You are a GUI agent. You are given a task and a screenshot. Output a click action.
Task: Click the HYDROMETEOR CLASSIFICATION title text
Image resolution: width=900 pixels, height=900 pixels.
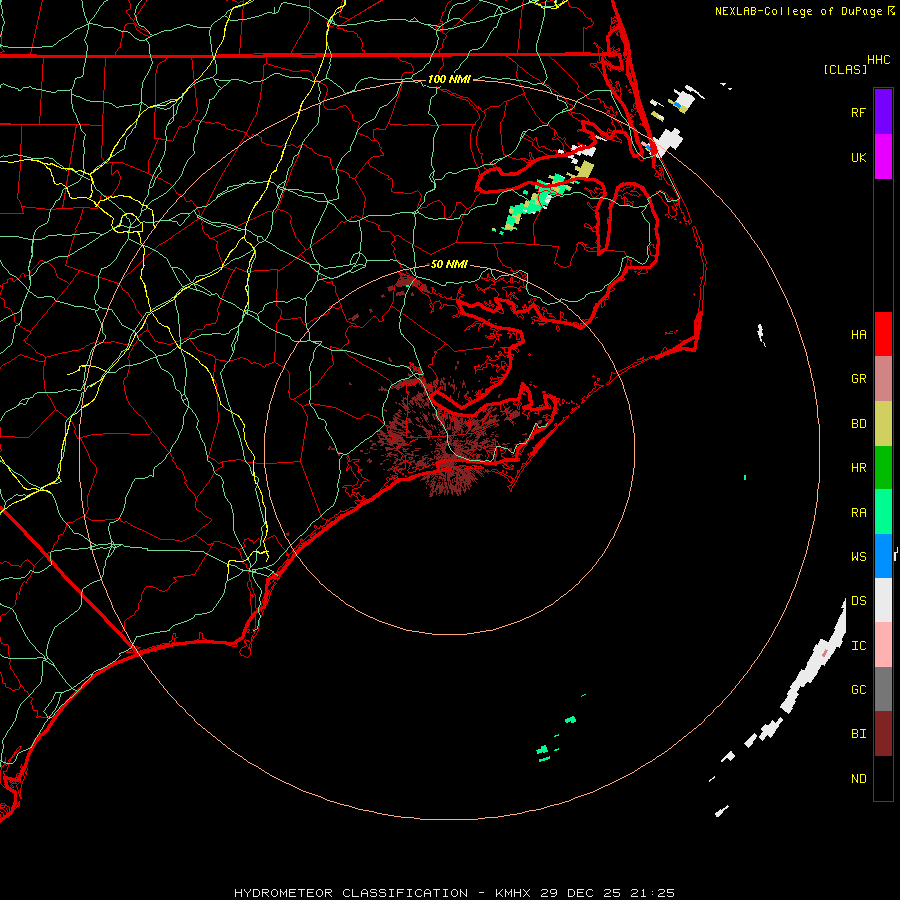point(351,893)
